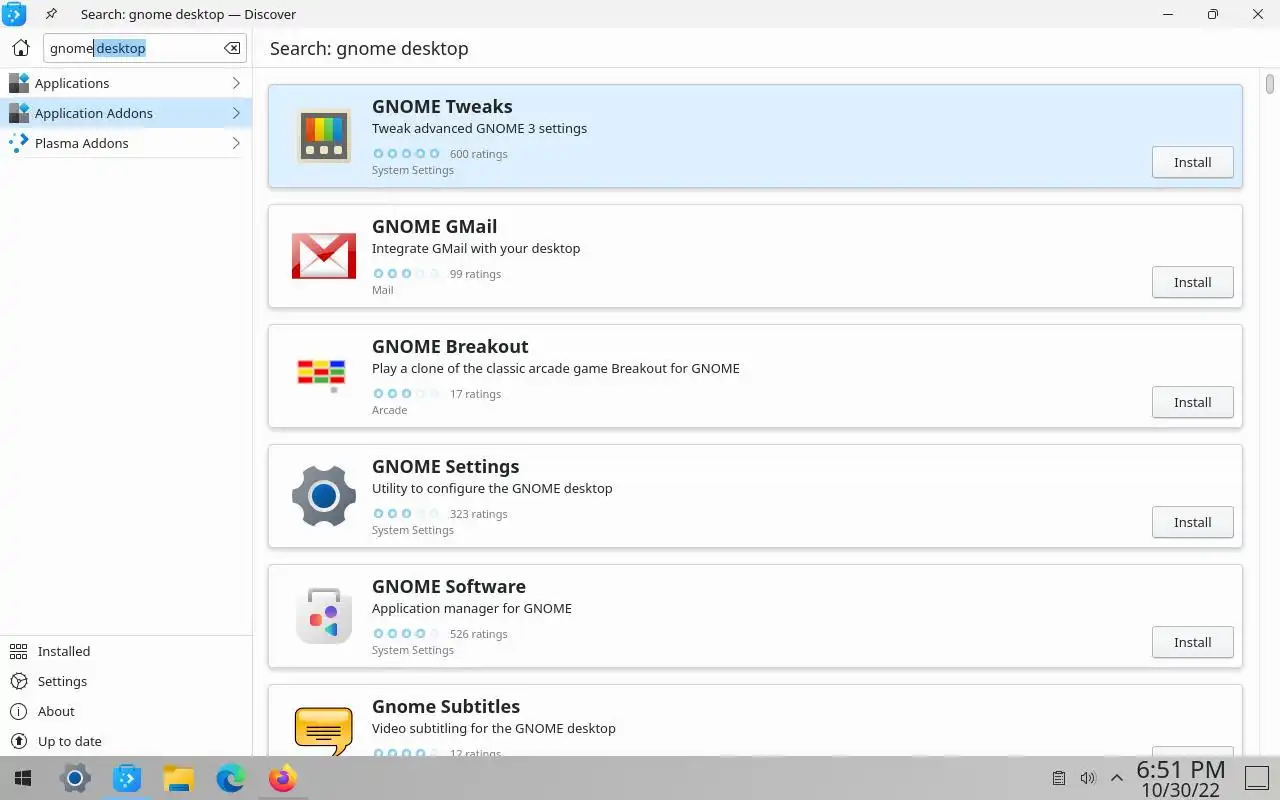Open the Start menu on taskbar

tap(23, 778)
